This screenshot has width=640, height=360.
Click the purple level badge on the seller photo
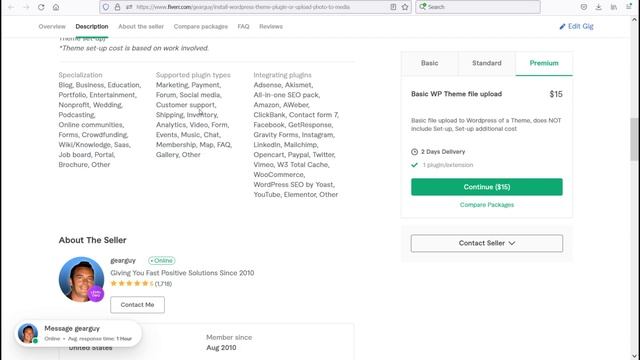96,293
